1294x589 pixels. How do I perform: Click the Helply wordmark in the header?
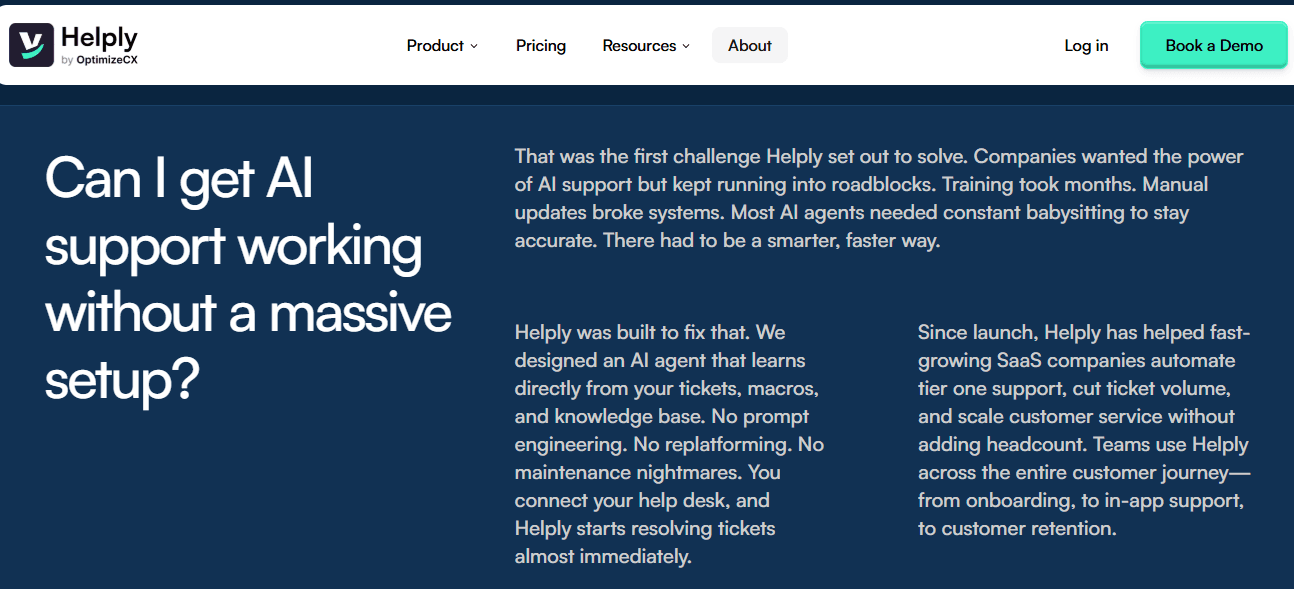click(98, 37)
